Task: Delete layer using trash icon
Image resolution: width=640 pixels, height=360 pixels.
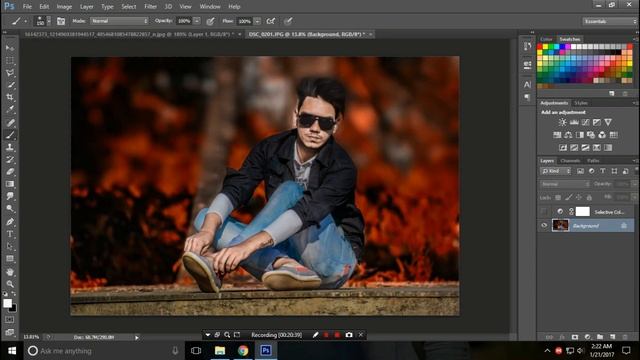Action: 624,337
